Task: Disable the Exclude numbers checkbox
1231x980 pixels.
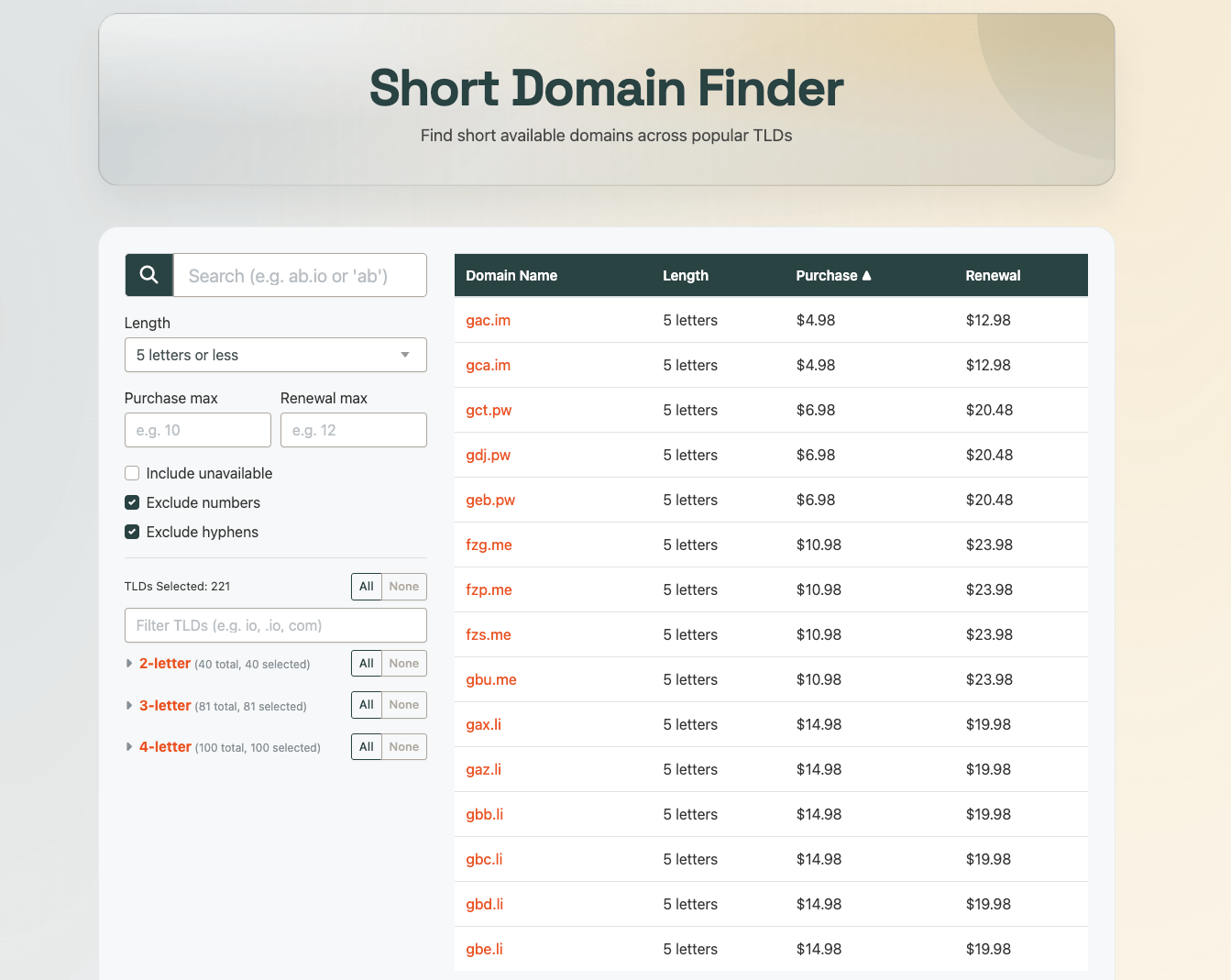Action: tap(132, 502)
